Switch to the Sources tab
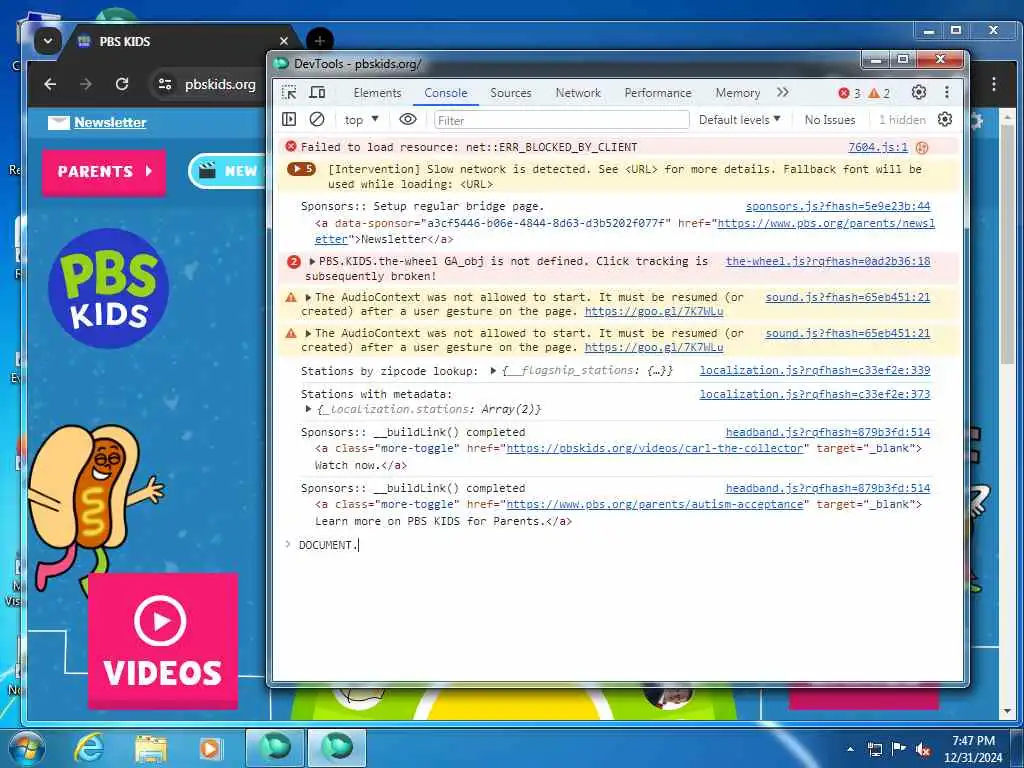This screenshot has width=1024, height=768. click(x=511, y=93)
